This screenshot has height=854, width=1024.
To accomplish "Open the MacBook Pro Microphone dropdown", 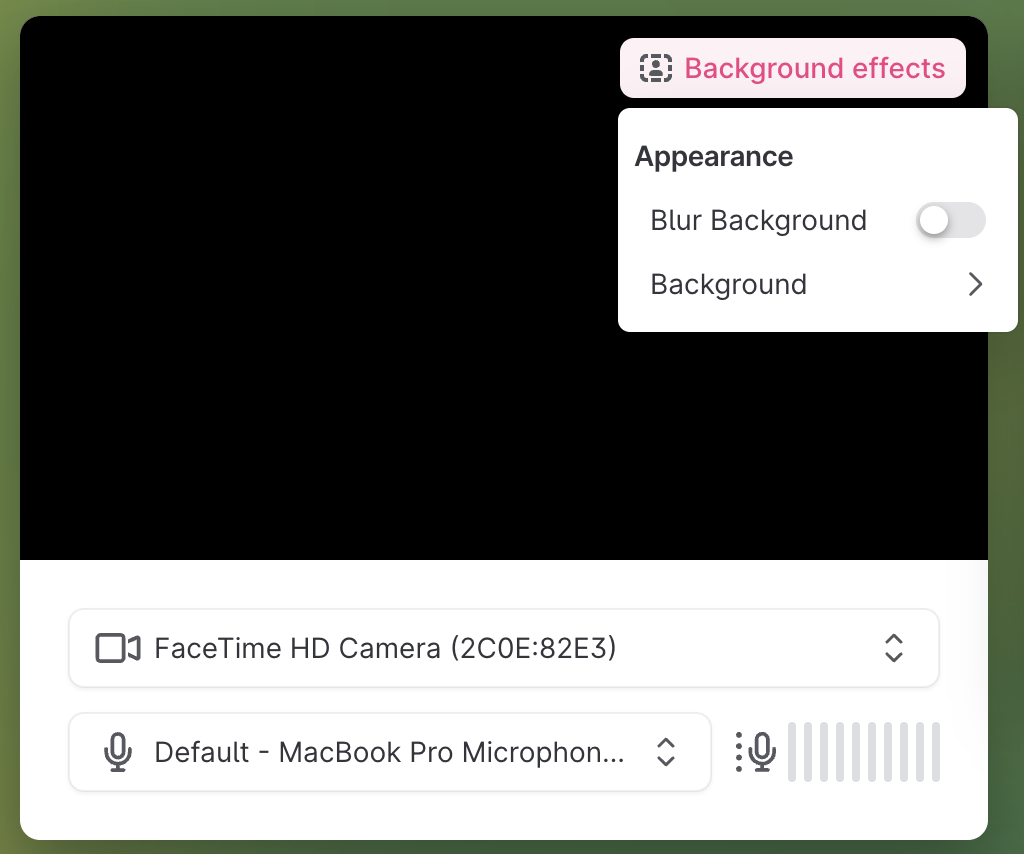I will pos(390,752).
